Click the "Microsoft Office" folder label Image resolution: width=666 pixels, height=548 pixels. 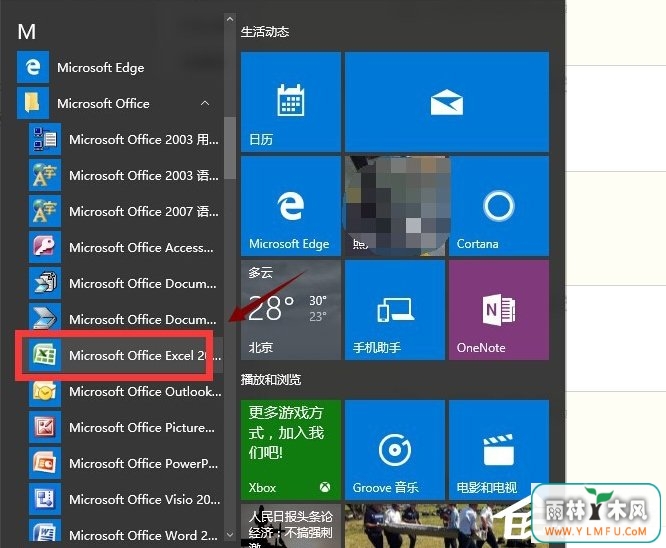tap(103, 103)
